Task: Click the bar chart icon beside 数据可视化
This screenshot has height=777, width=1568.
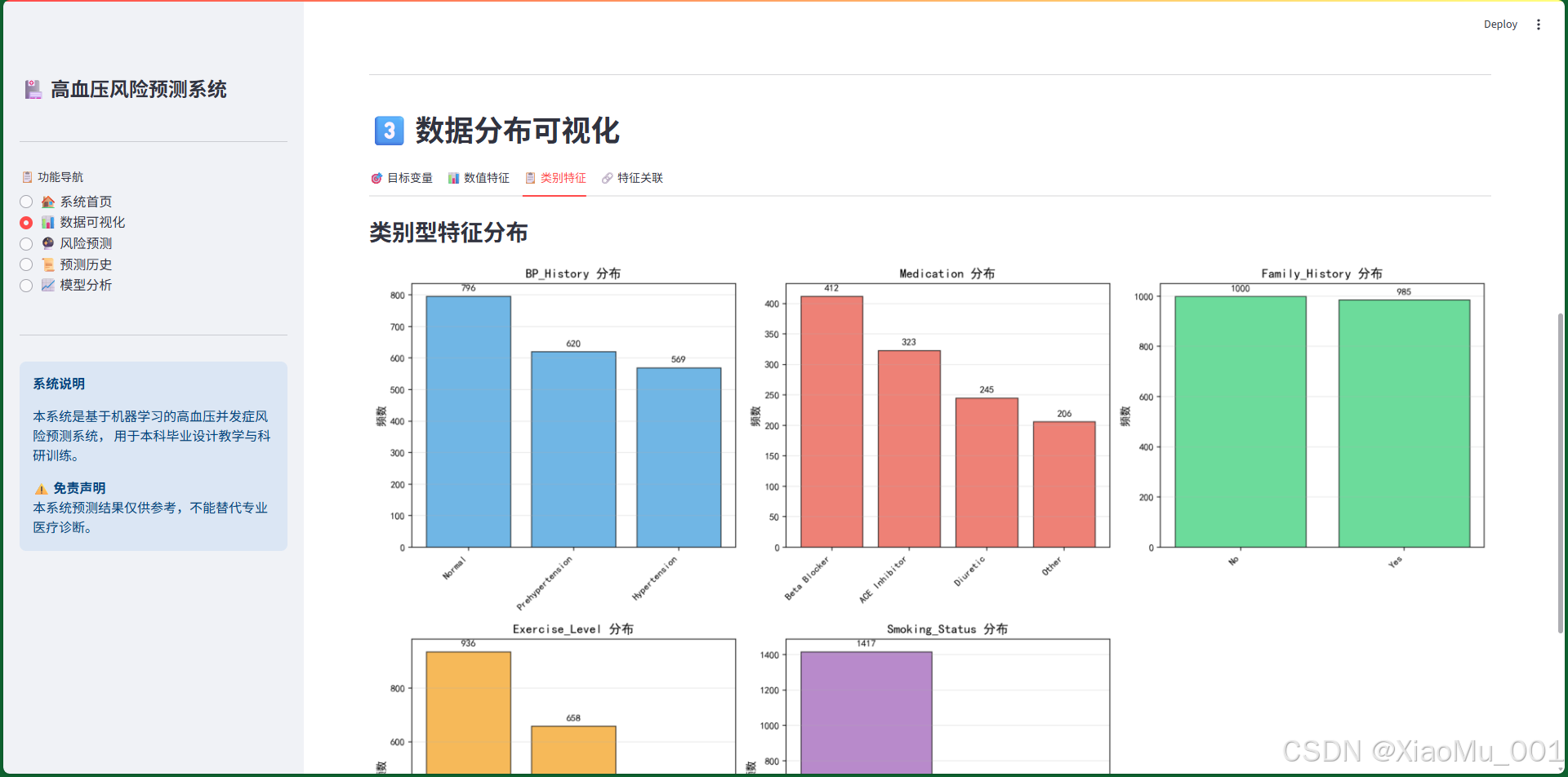Action: coord(48,222)
